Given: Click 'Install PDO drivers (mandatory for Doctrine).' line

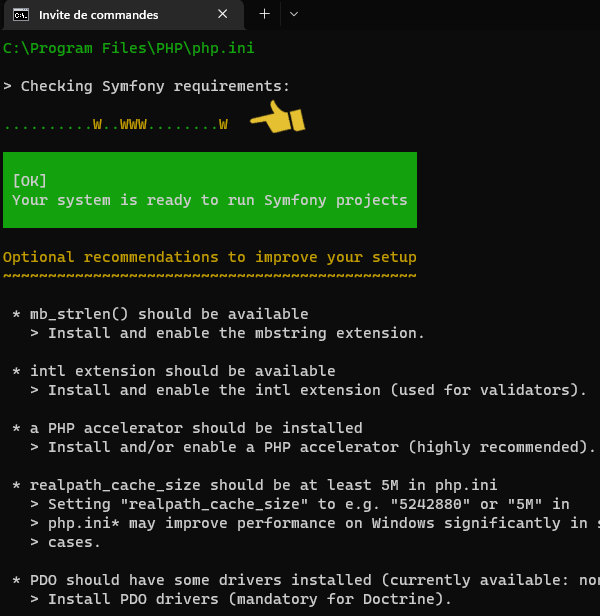Looking at the screenshot, I should click(x=241, y=599).
